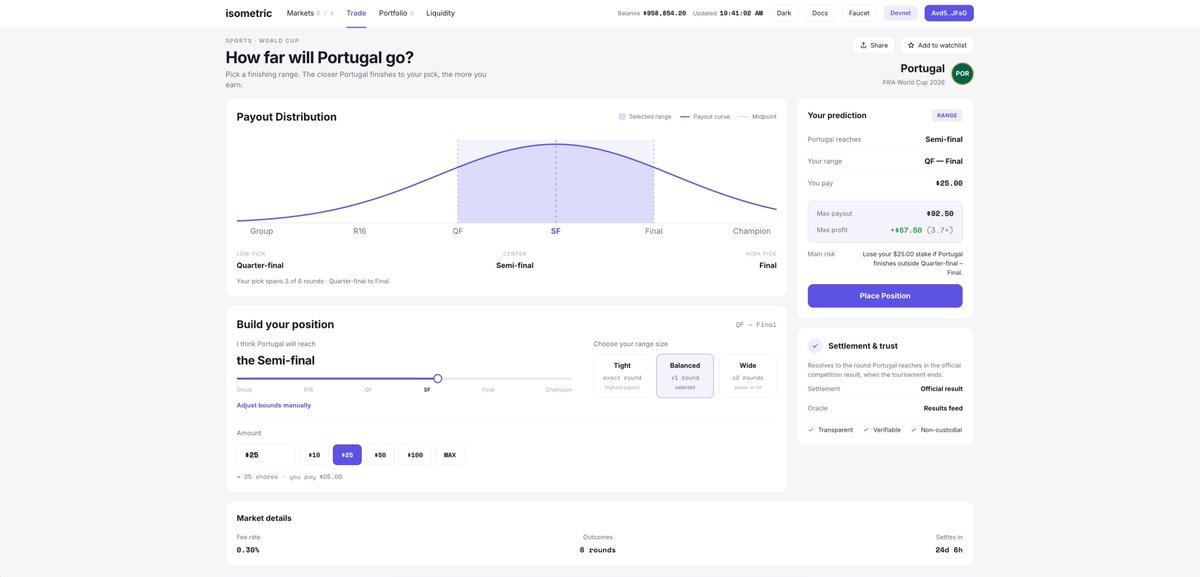
Task: Click the slider handle at SF
Action: (x=438, y=378)
